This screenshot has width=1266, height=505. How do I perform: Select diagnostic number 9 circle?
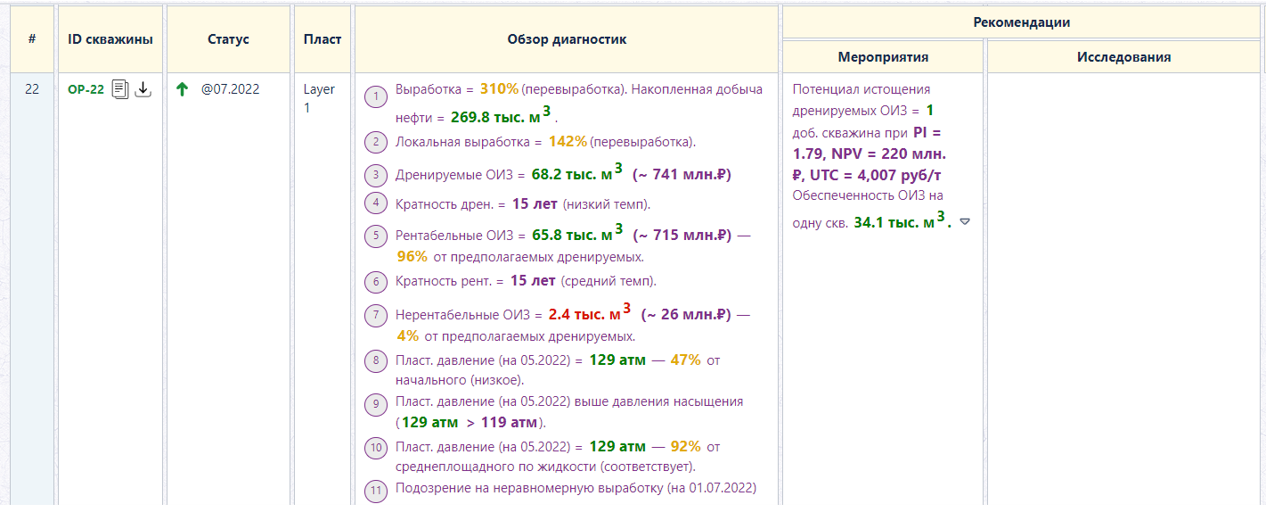pyautogui.click(x=376, y=404)
